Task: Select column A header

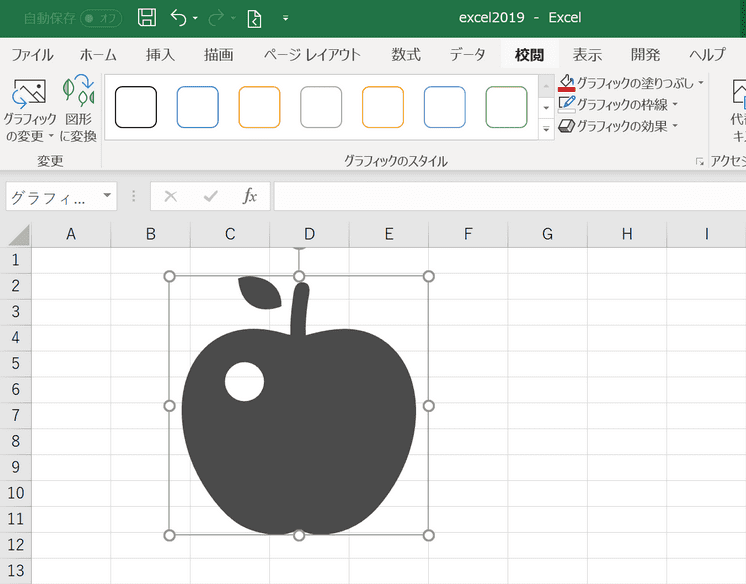Action: pyautogui.click(x=71, y=234)
